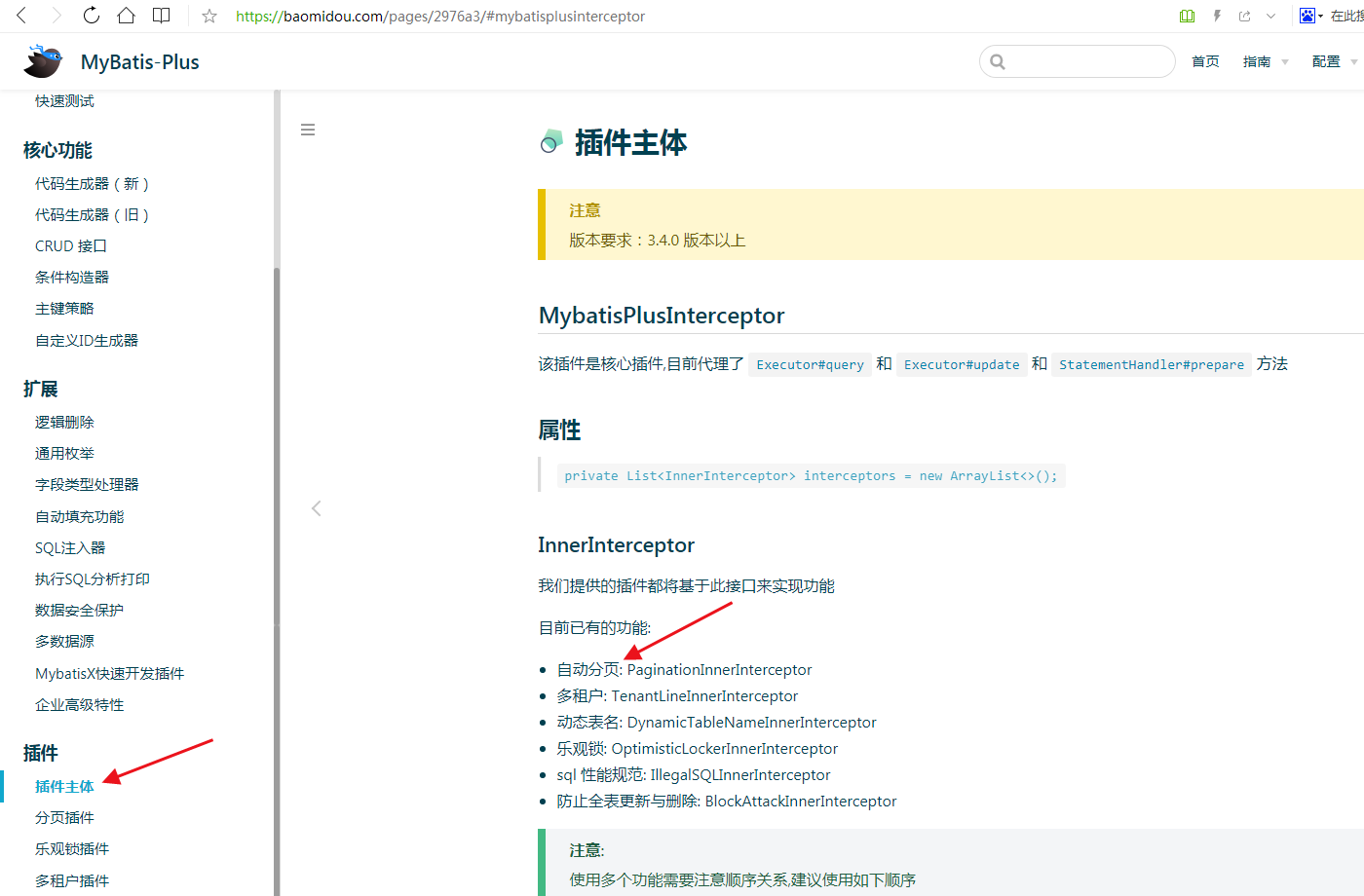This screenshot has width=1364, height=896.
Task: Open CRUD 接口 sidebar page
Action: pyautogui.click(x=71, y=246)
